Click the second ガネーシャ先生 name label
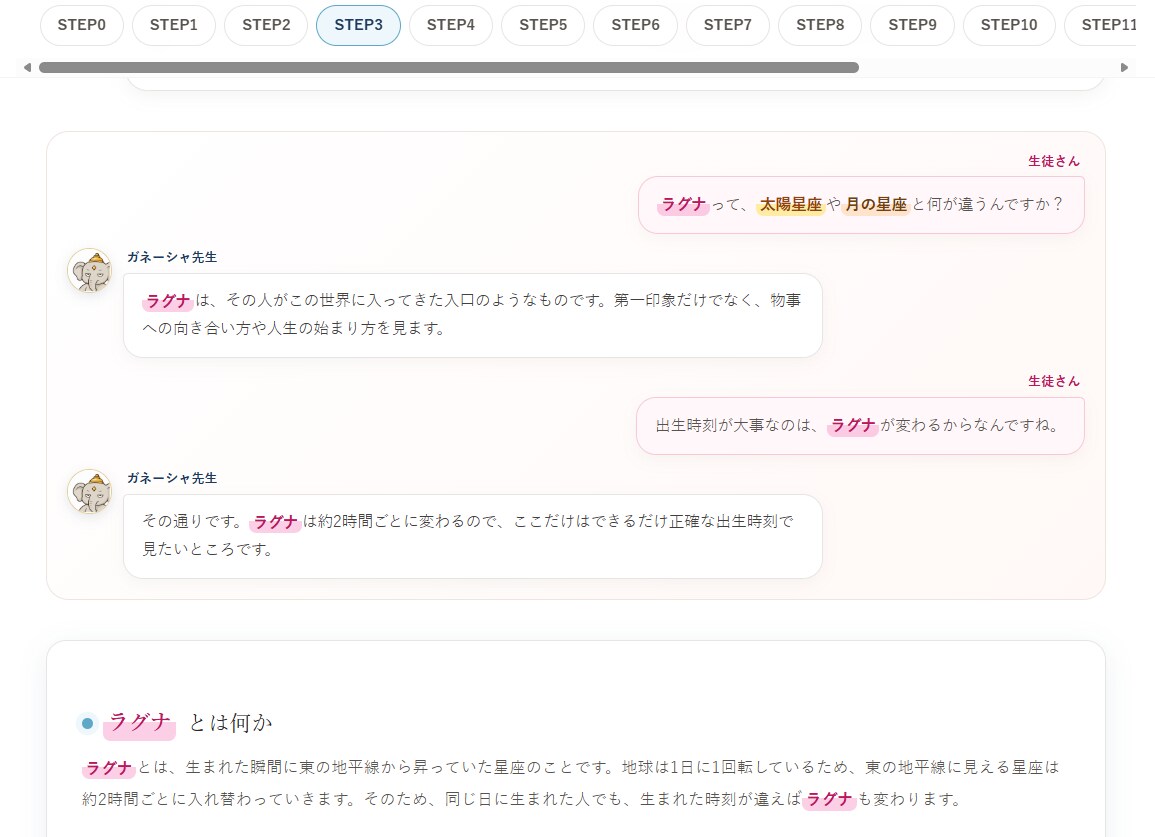This screenshot has width=1155, height=837. coord(172,478)
